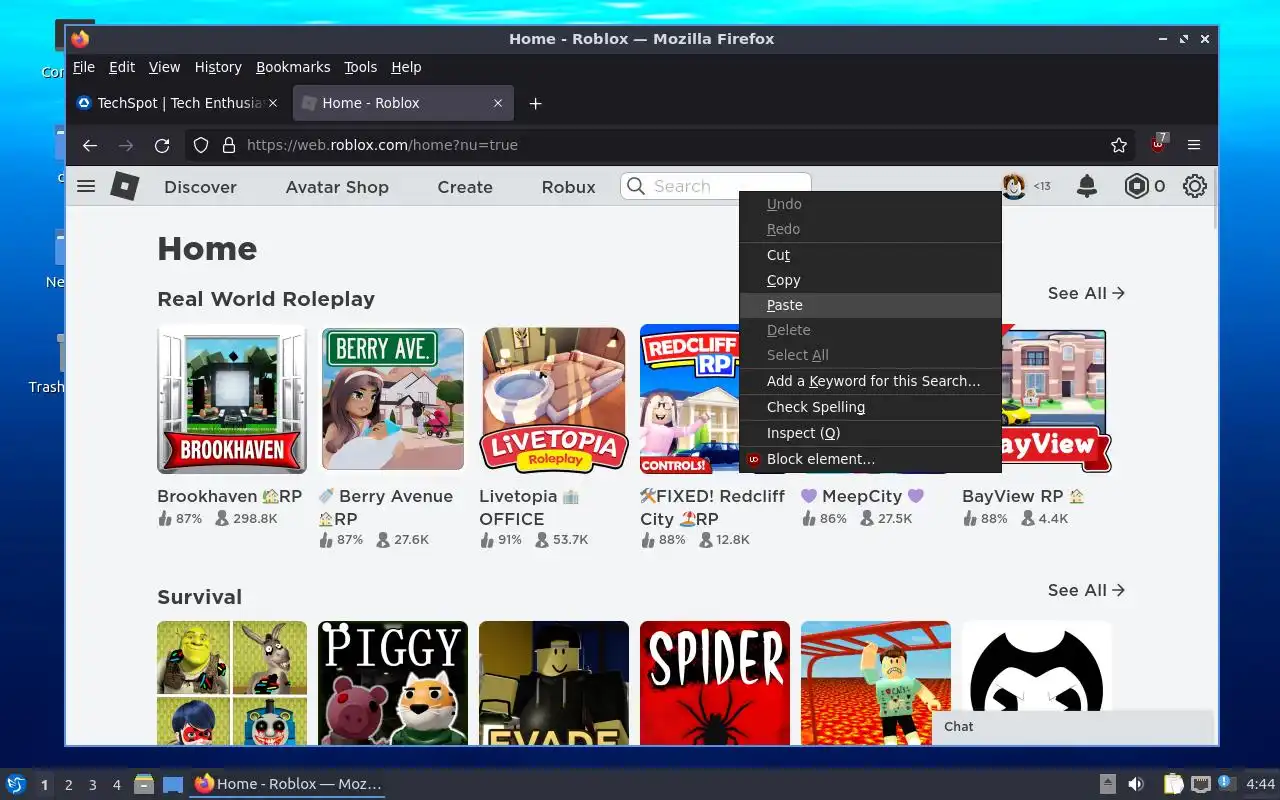Open the Avatar Shop link

point(337,187)
